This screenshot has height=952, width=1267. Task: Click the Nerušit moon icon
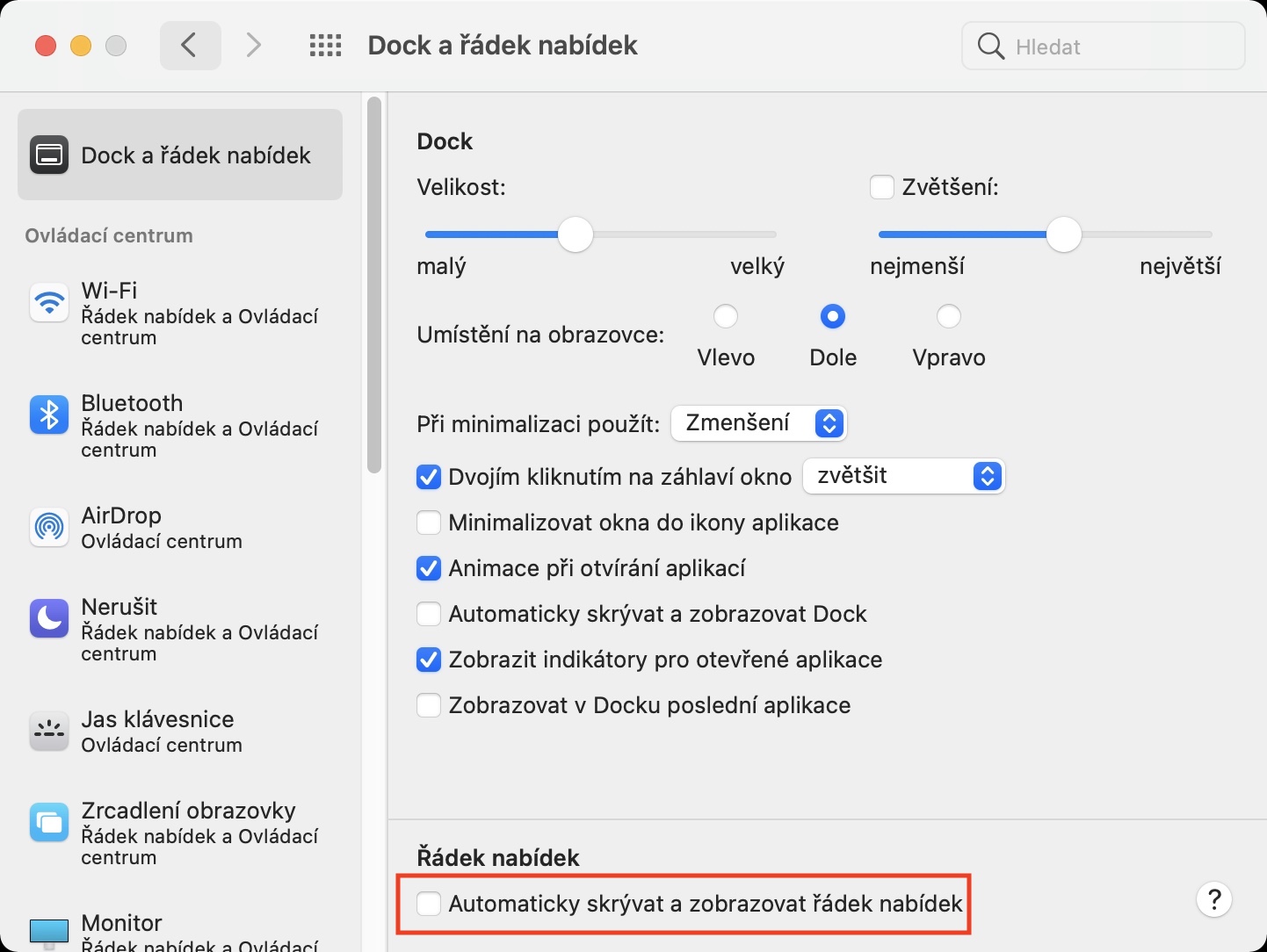[x=49, y=618]
